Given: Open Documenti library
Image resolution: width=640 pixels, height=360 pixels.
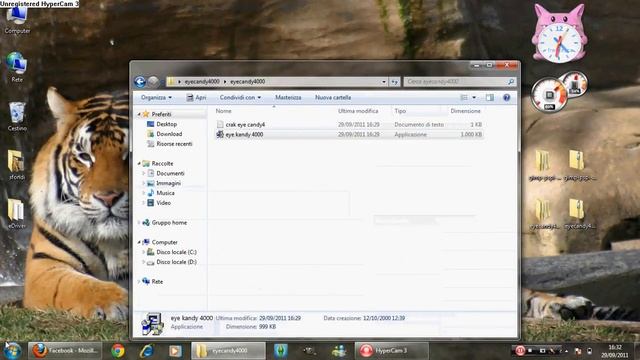Looking at the screenshot, I should pos(170,173).
